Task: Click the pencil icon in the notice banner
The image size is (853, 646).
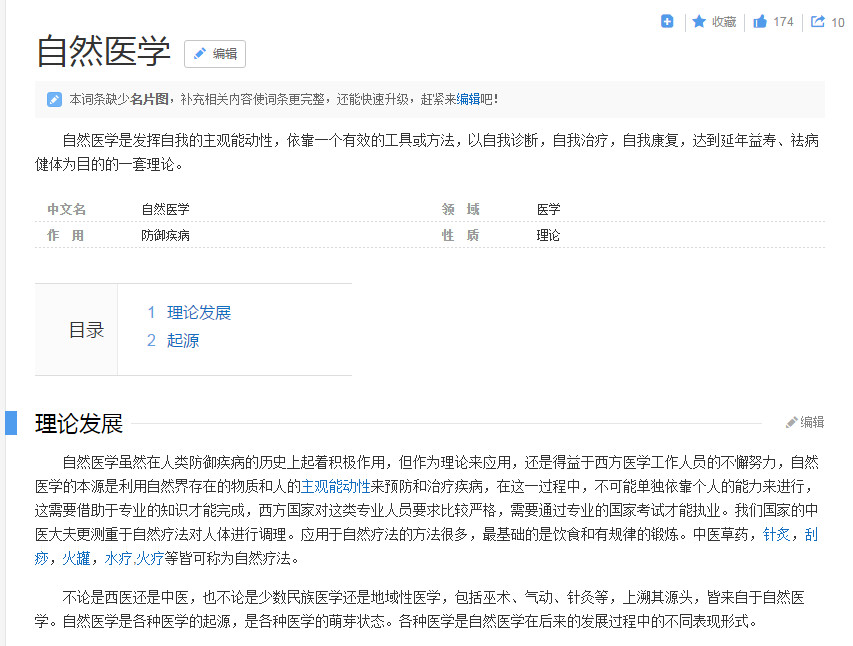Action: [53, 99]
